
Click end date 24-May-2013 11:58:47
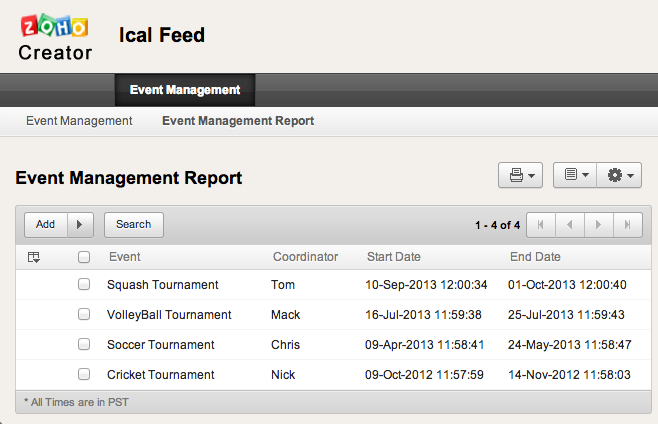569,345
